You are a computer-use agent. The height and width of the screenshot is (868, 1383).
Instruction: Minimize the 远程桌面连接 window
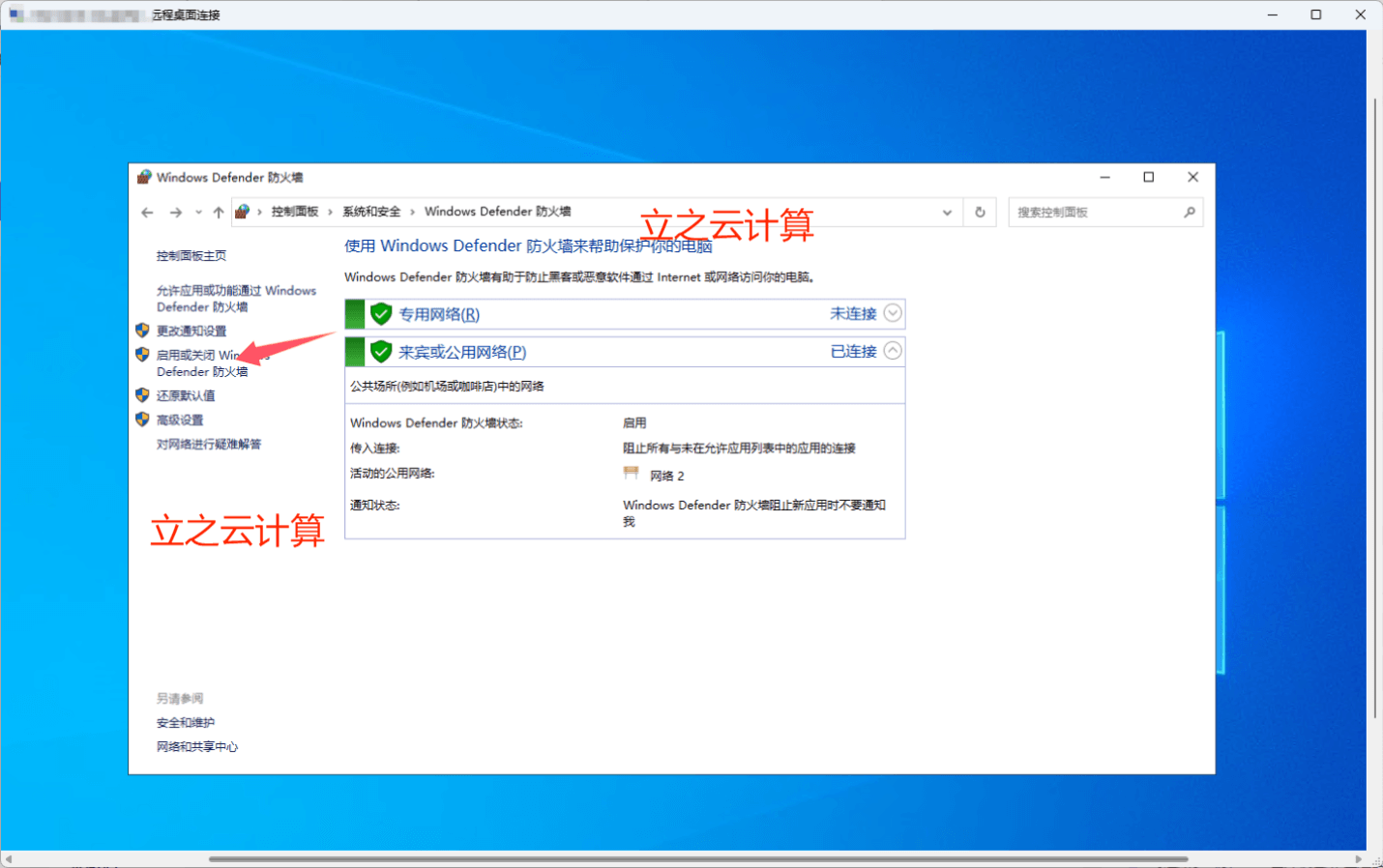pos(1273,14)
